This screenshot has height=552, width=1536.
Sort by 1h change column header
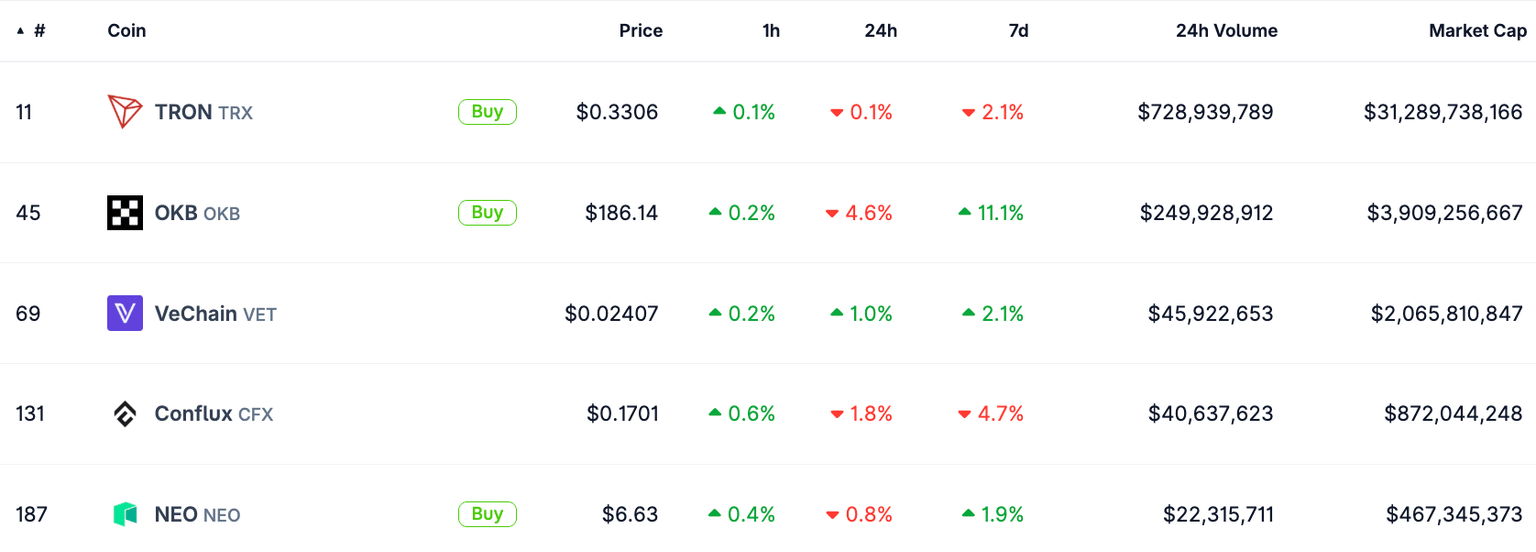click(x=771, y=31)
